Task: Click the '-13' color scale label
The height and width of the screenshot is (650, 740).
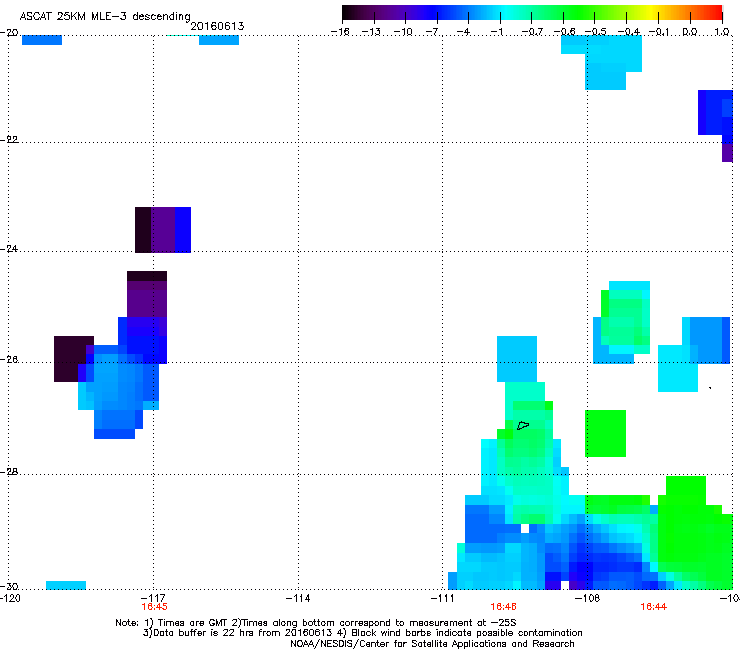Action: click(371, 32)
